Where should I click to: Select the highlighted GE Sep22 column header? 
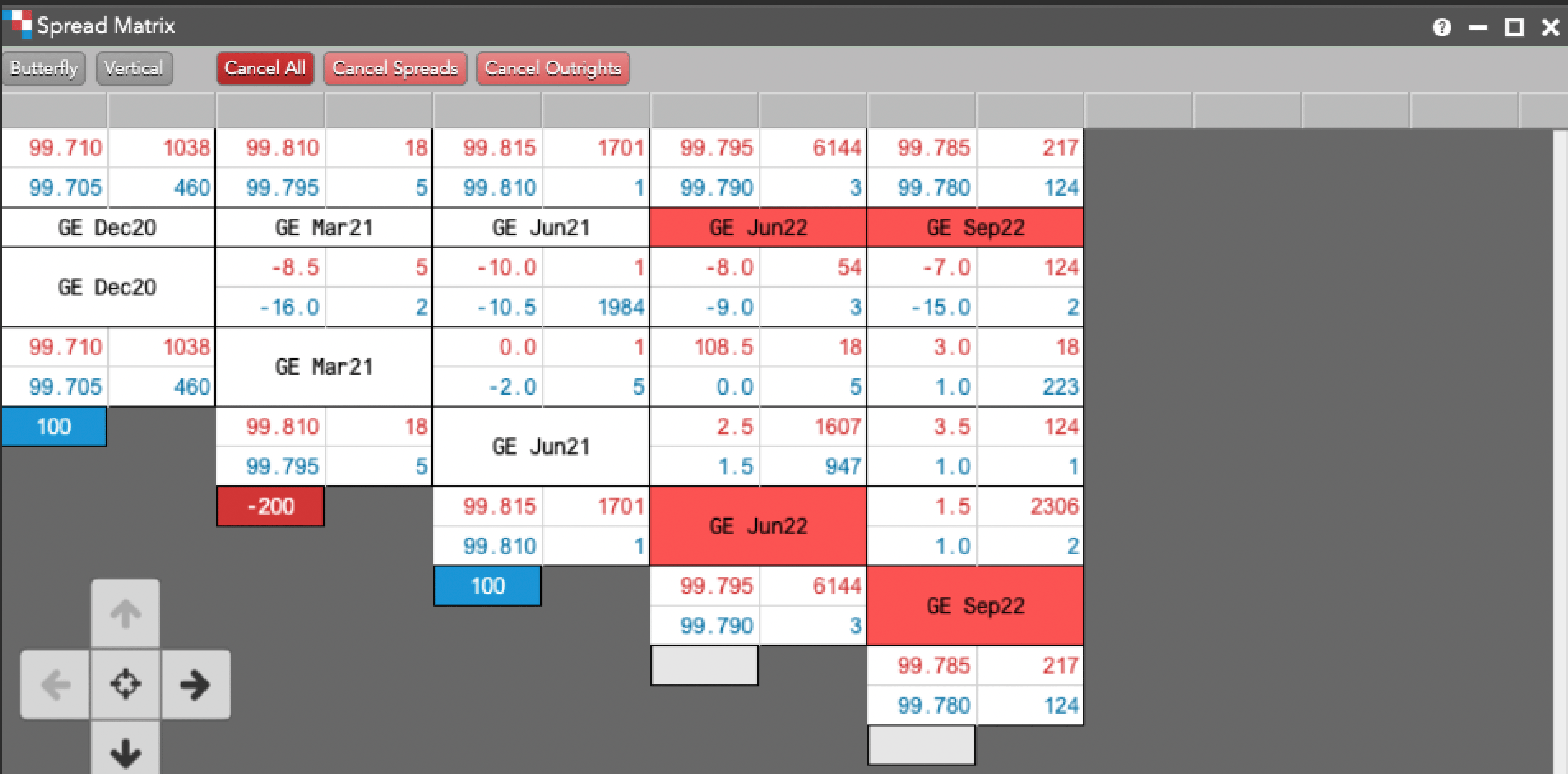975,227
